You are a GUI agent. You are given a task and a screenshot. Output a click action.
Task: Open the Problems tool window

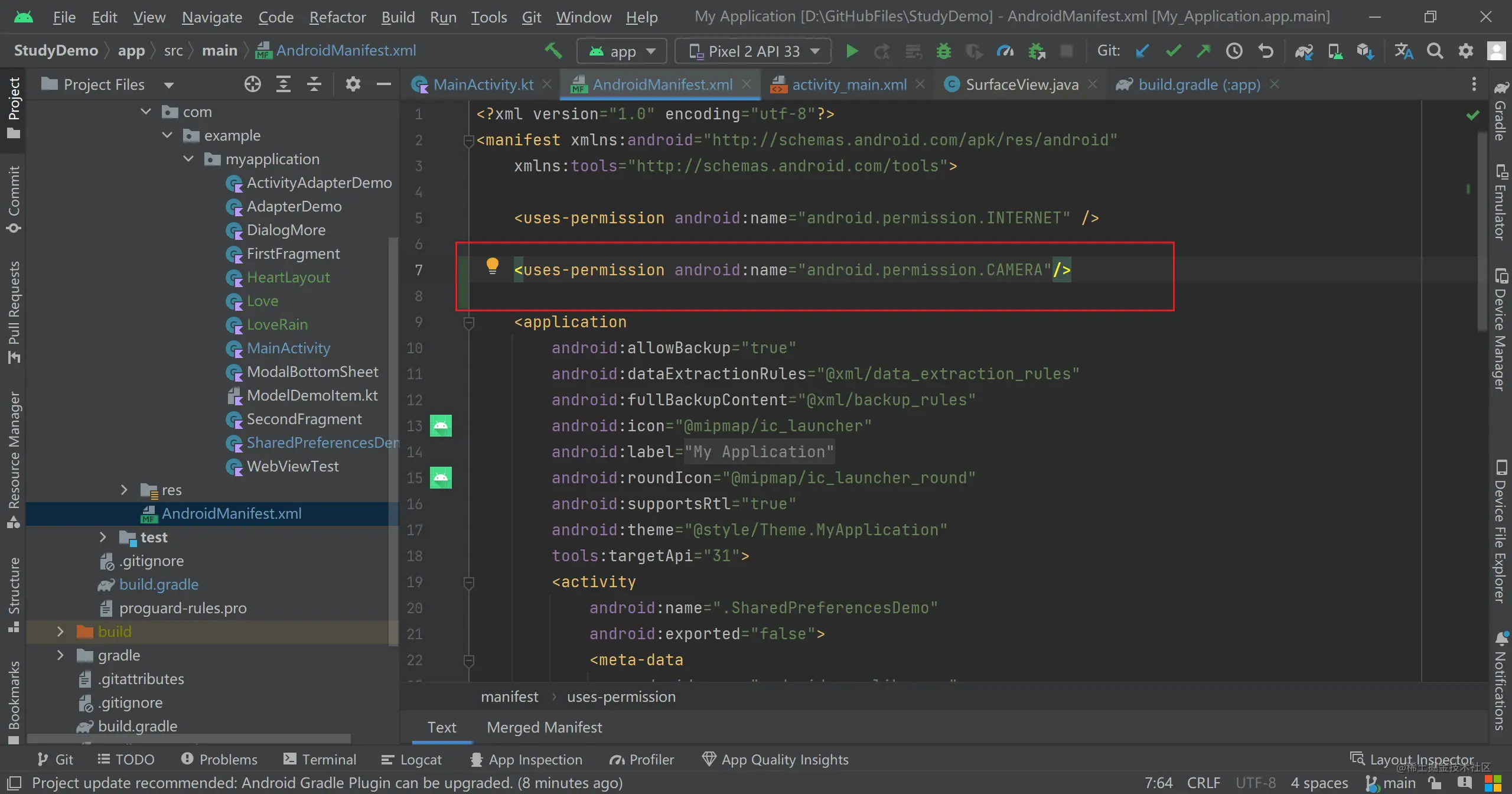(219, 759)
